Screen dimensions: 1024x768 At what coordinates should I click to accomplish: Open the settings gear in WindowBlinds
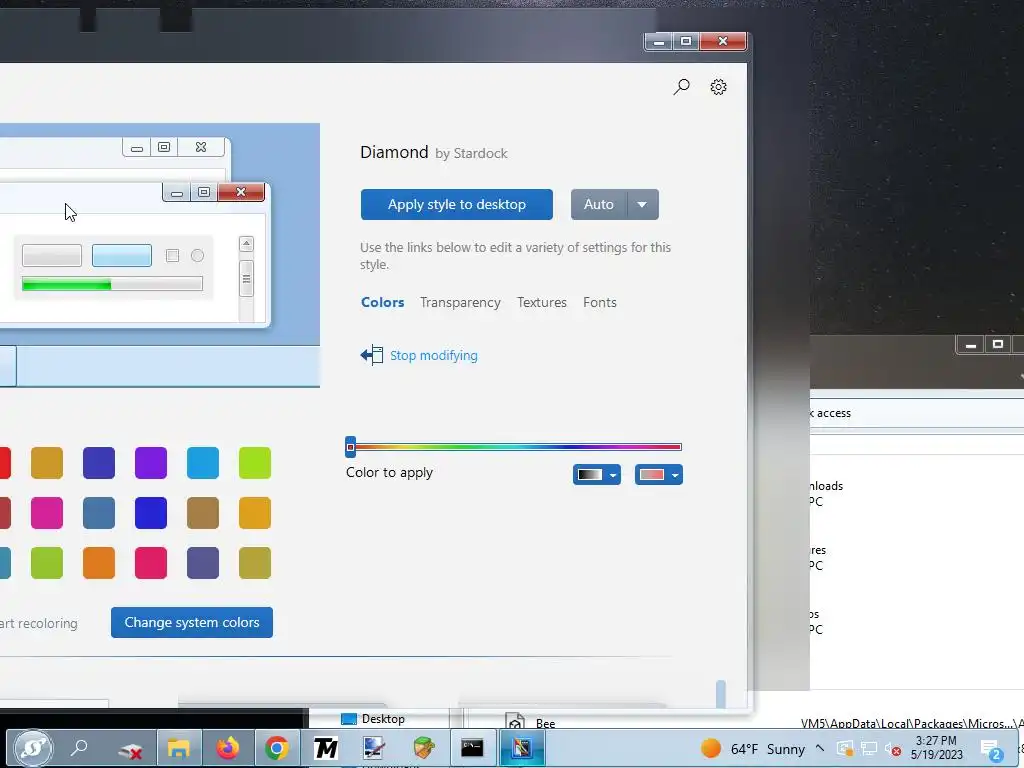pyautogui.click(x=718, y=87)
